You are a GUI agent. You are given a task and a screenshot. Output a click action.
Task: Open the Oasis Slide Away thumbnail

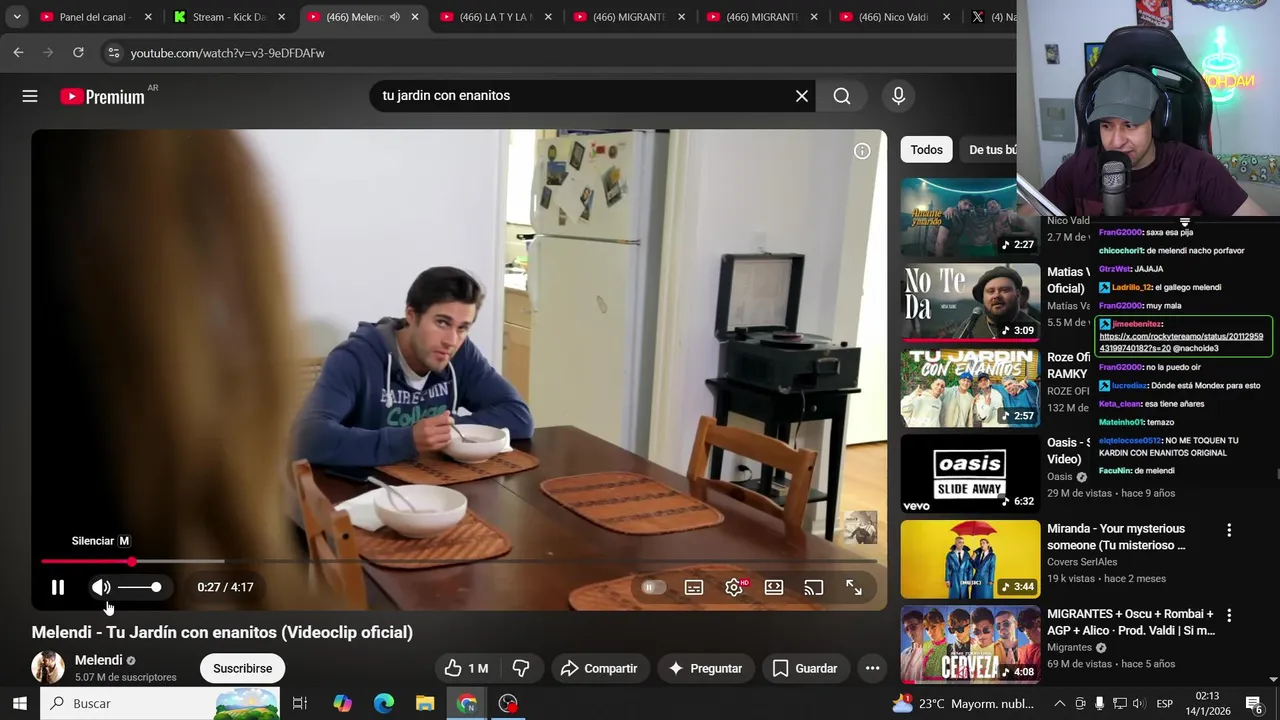(970, 474)
